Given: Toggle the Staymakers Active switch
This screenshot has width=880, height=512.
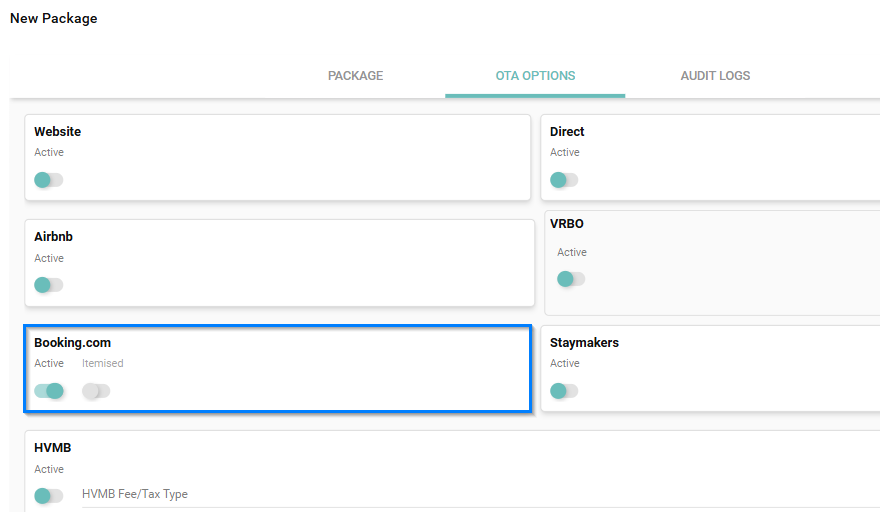Looking at the screenshot, I should tap(564, 391).
